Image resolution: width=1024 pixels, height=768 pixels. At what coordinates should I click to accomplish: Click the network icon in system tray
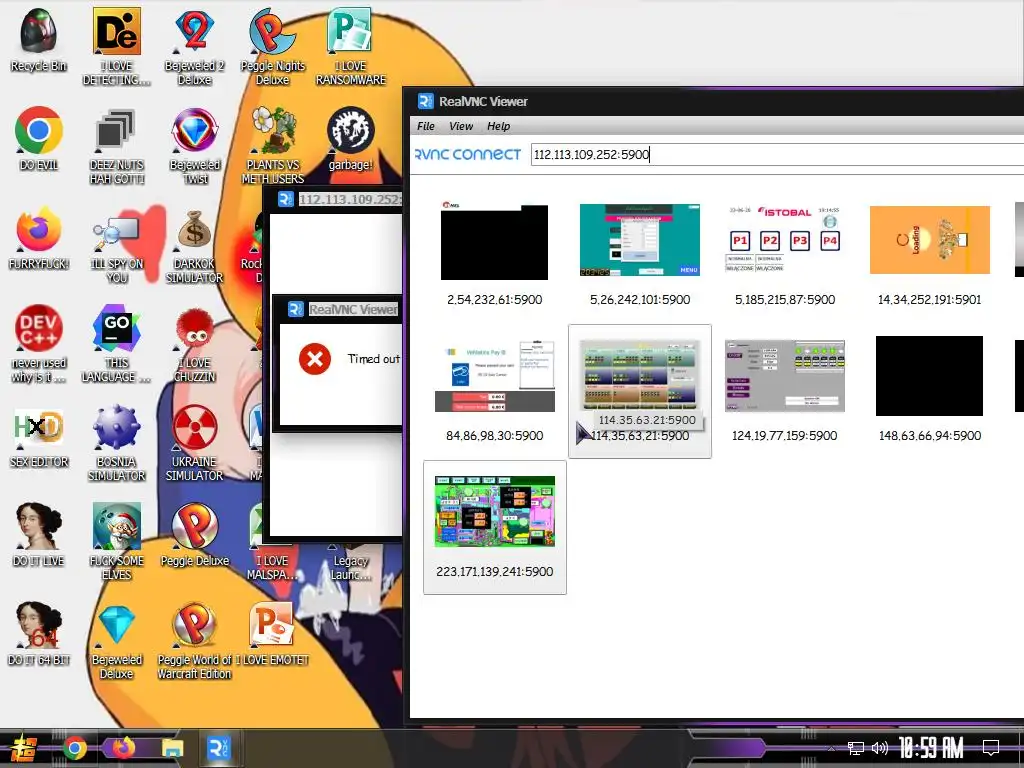pyautogui.click(x=856, y=748)
